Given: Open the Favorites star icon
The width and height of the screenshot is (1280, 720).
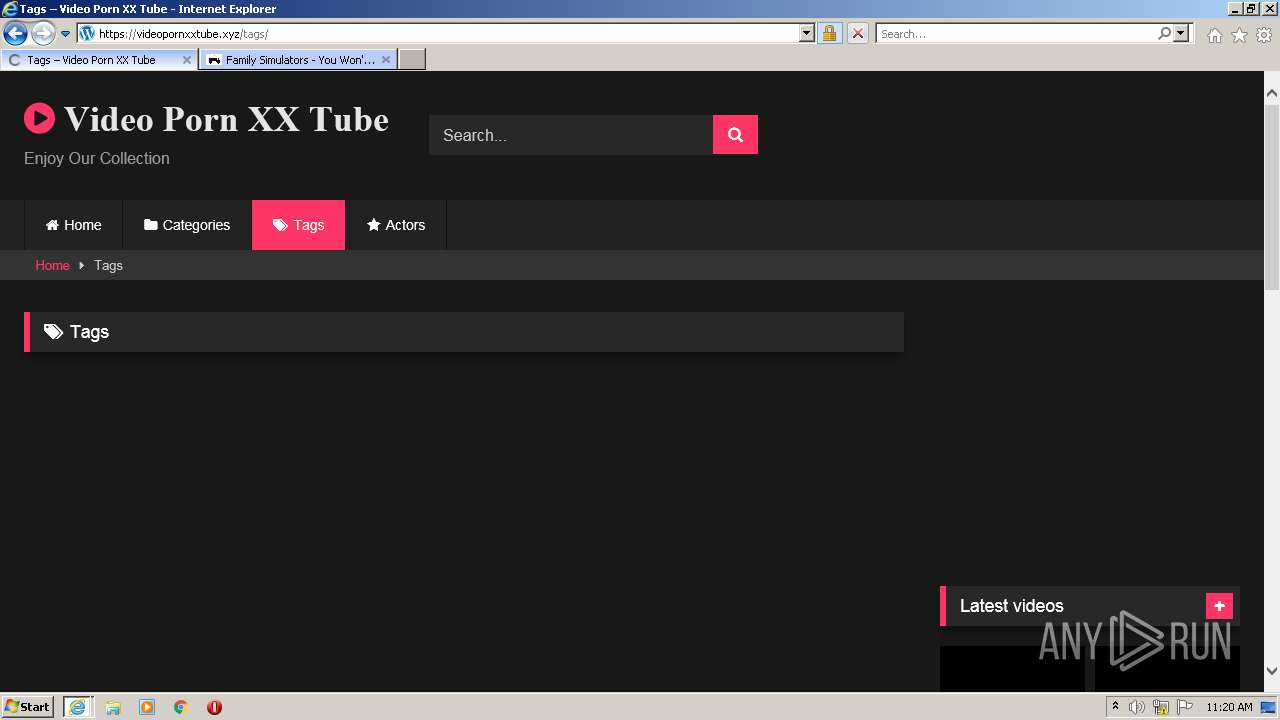Looking at the screenshot, I should click(x=1239, y=35).
